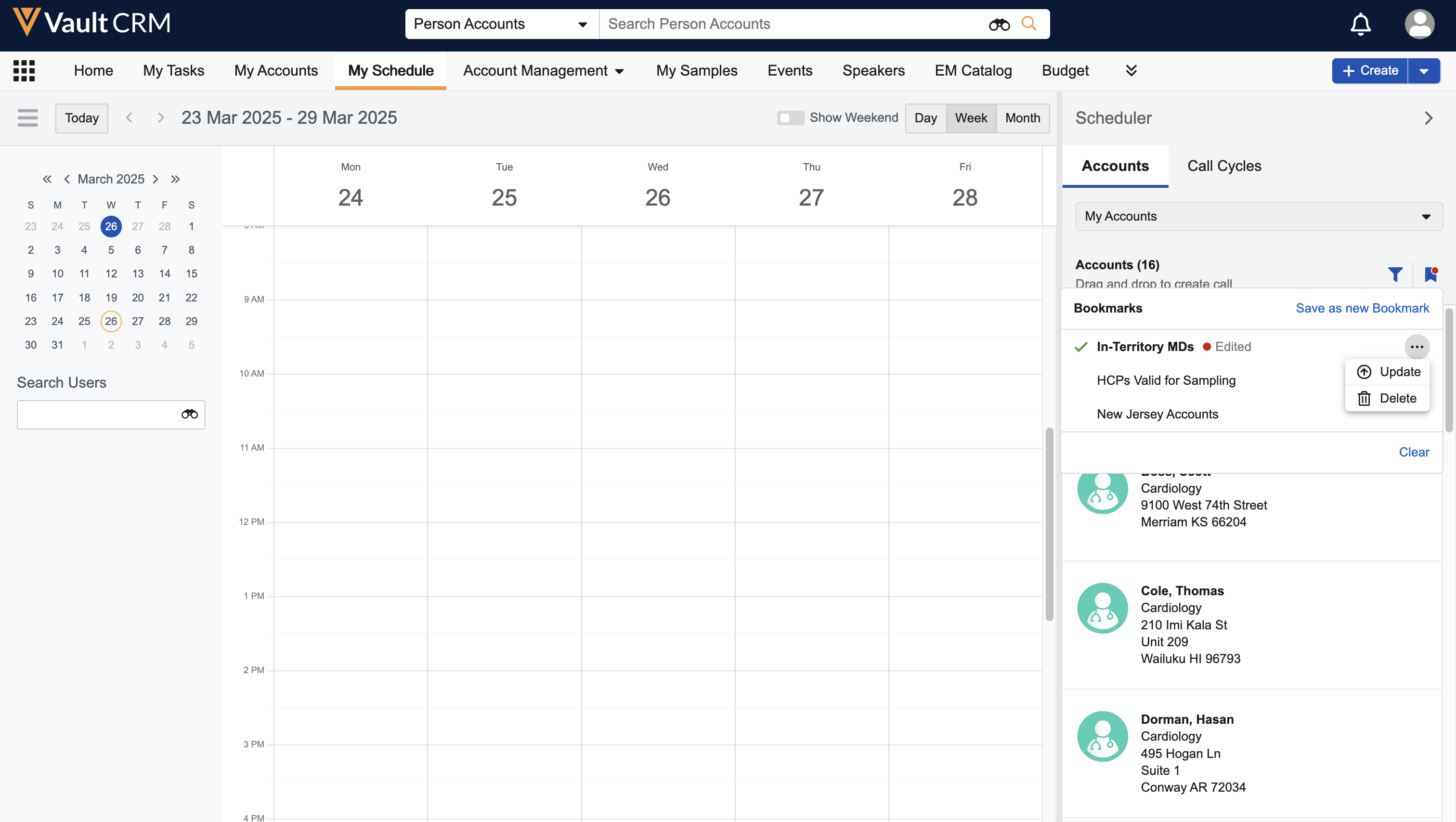
Task: Open the accounts filter funnel icon
Action: click(1395, 275)
